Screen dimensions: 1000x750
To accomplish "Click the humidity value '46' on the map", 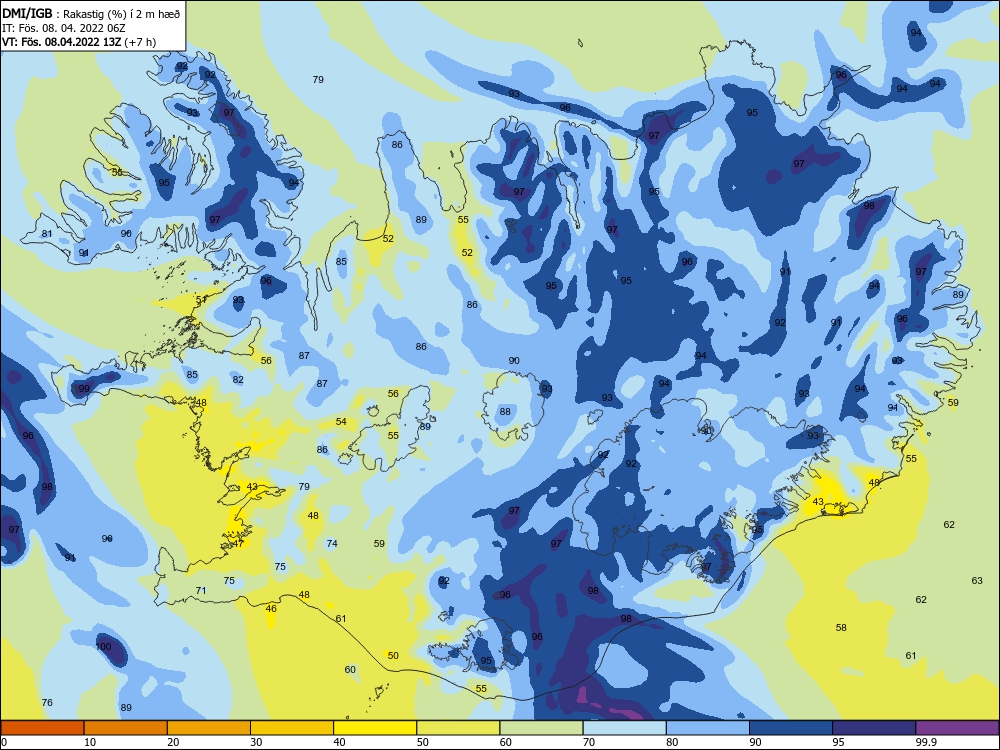I will pyautogui.click(x=271, y=608).
